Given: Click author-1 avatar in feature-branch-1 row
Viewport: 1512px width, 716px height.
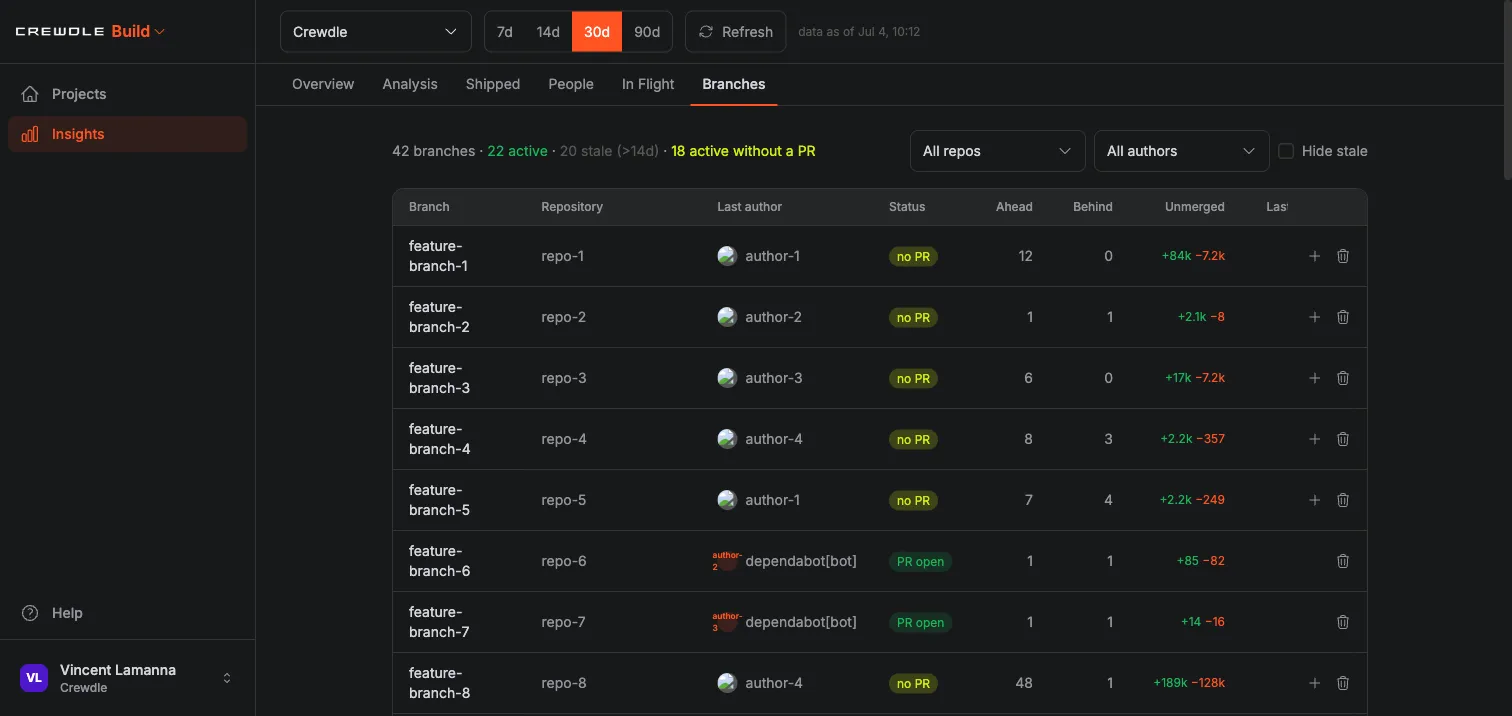Looking at the screenshot, I should pyautogui.click(x=727, y=256).
